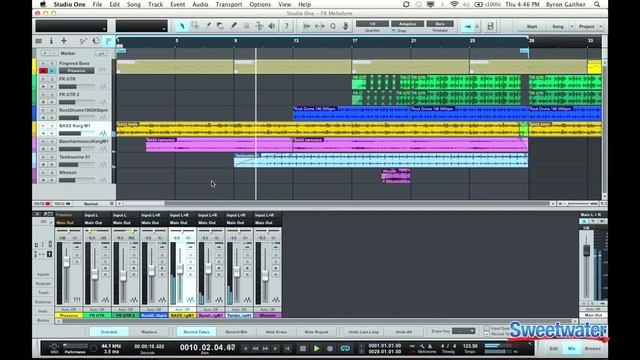Open the Presence instrument selector on Fingered Bass
This screenshot has width=640, height=360.
pos(76,71)
